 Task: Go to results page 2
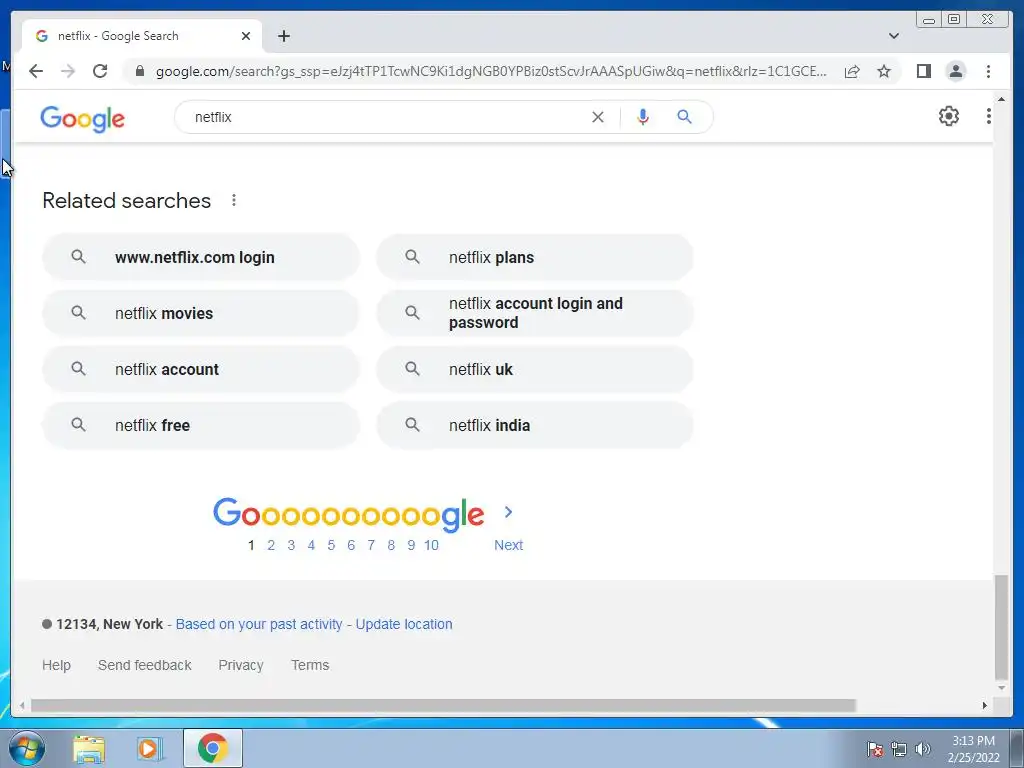coord(271,545)
